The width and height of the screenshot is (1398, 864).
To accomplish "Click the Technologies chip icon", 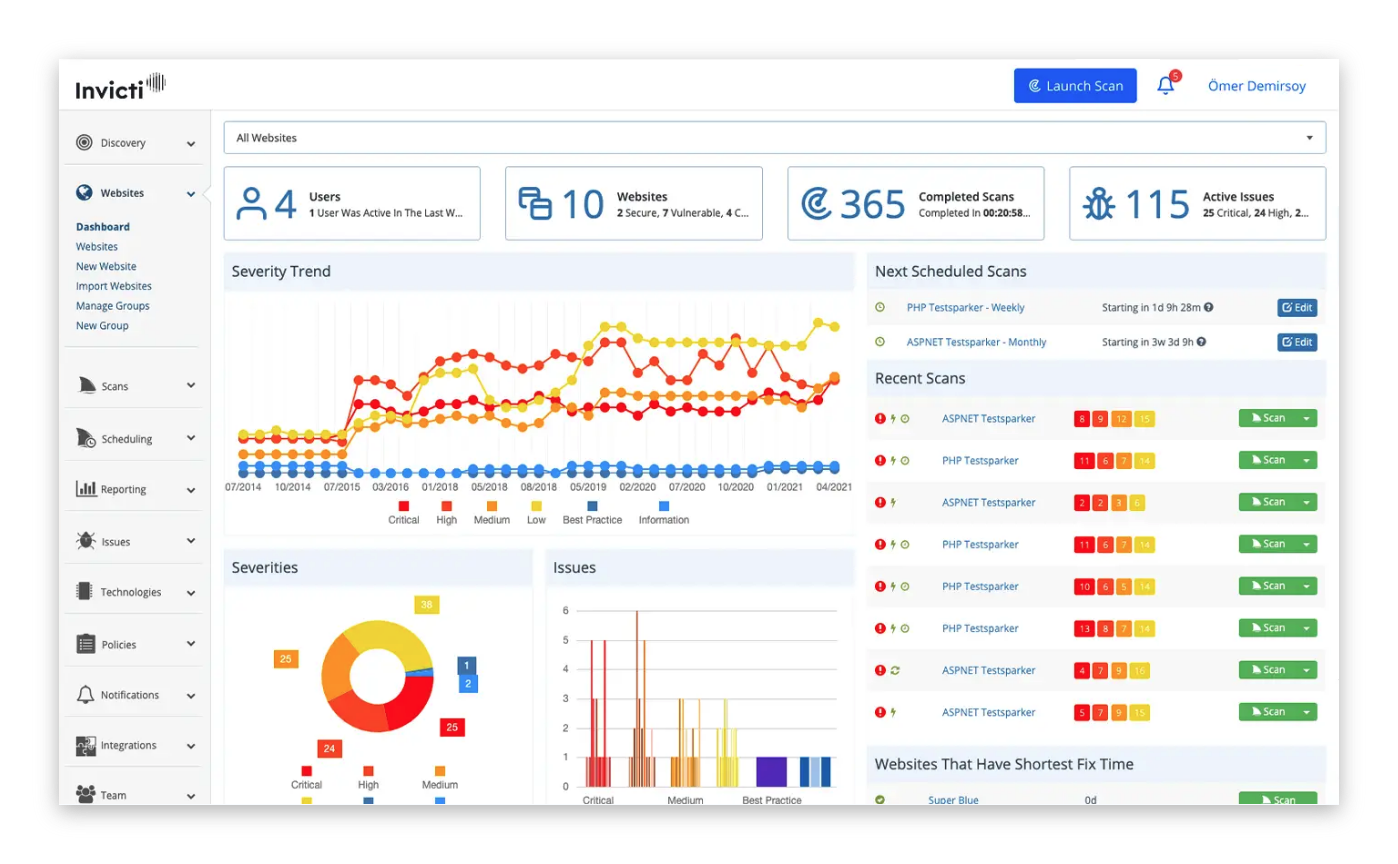I will 84,592.
